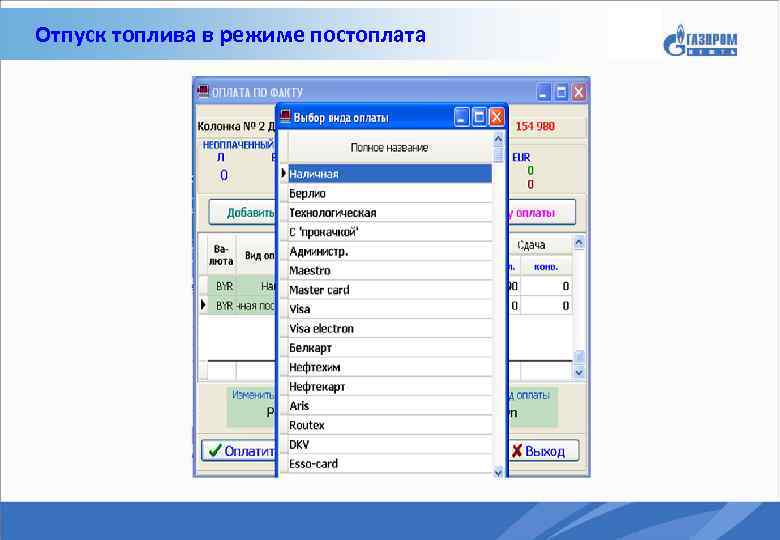Select DKV payment type
The width and height of the screenshot is (780, 540).
pos(390,445)
